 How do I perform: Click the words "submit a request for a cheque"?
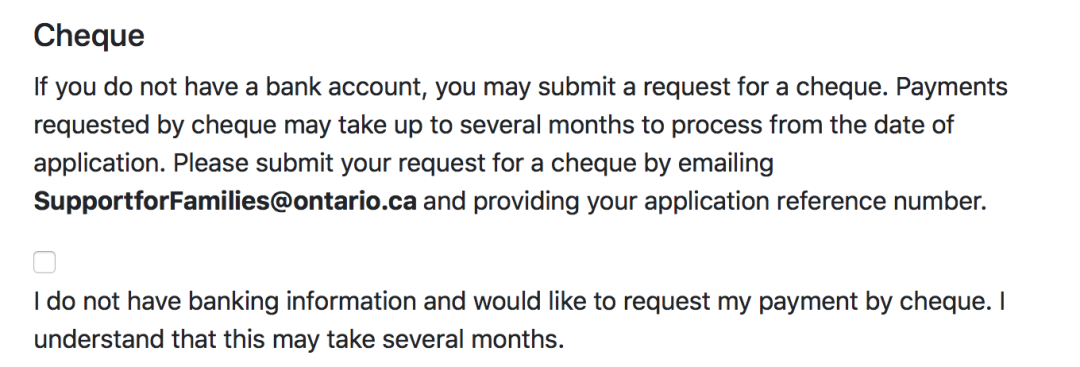(x=713, y=87)
